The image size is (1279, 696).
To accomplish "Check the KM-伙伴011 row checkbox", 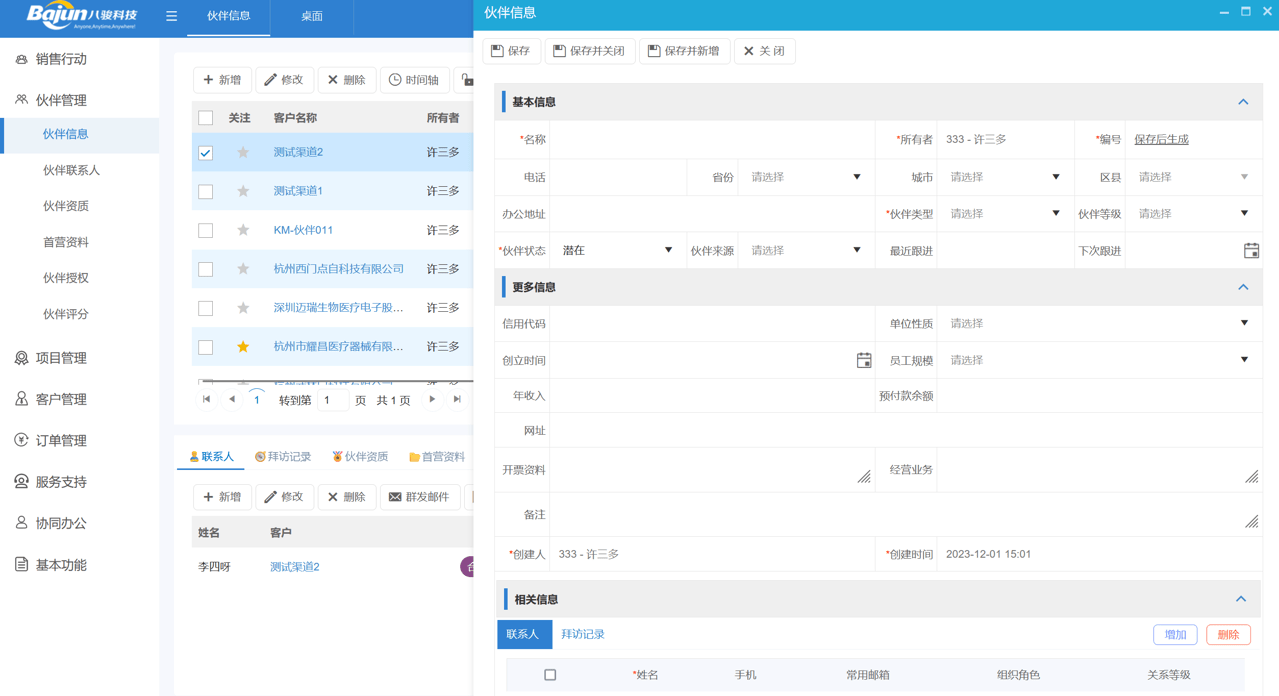I will click(x=206, y=231).
